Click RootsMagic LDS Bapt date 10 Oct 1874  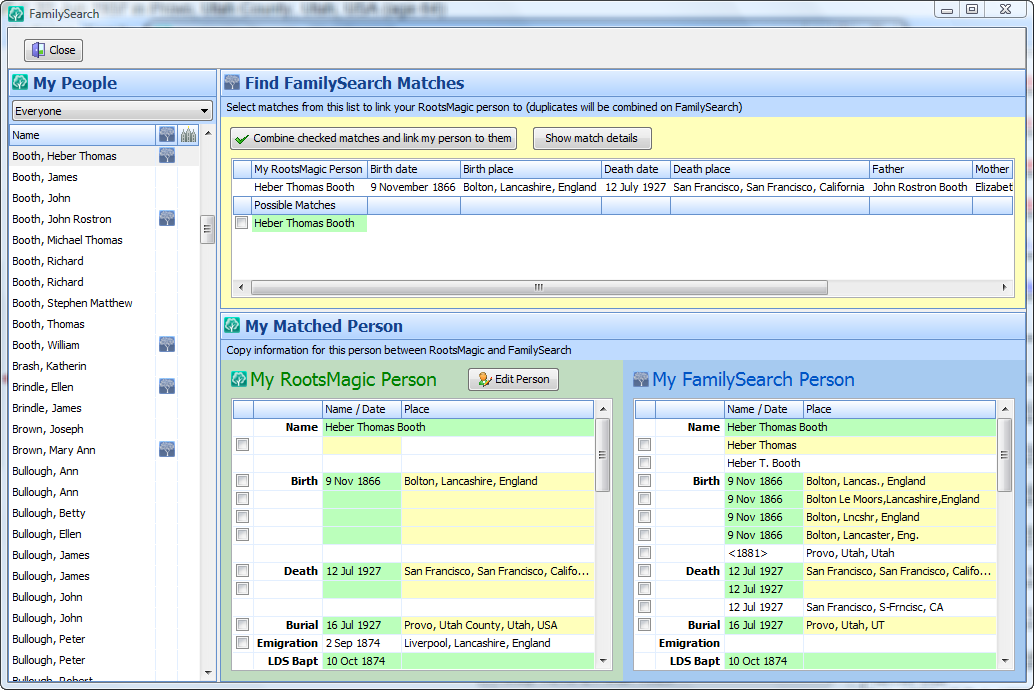(x=361, y=661)
